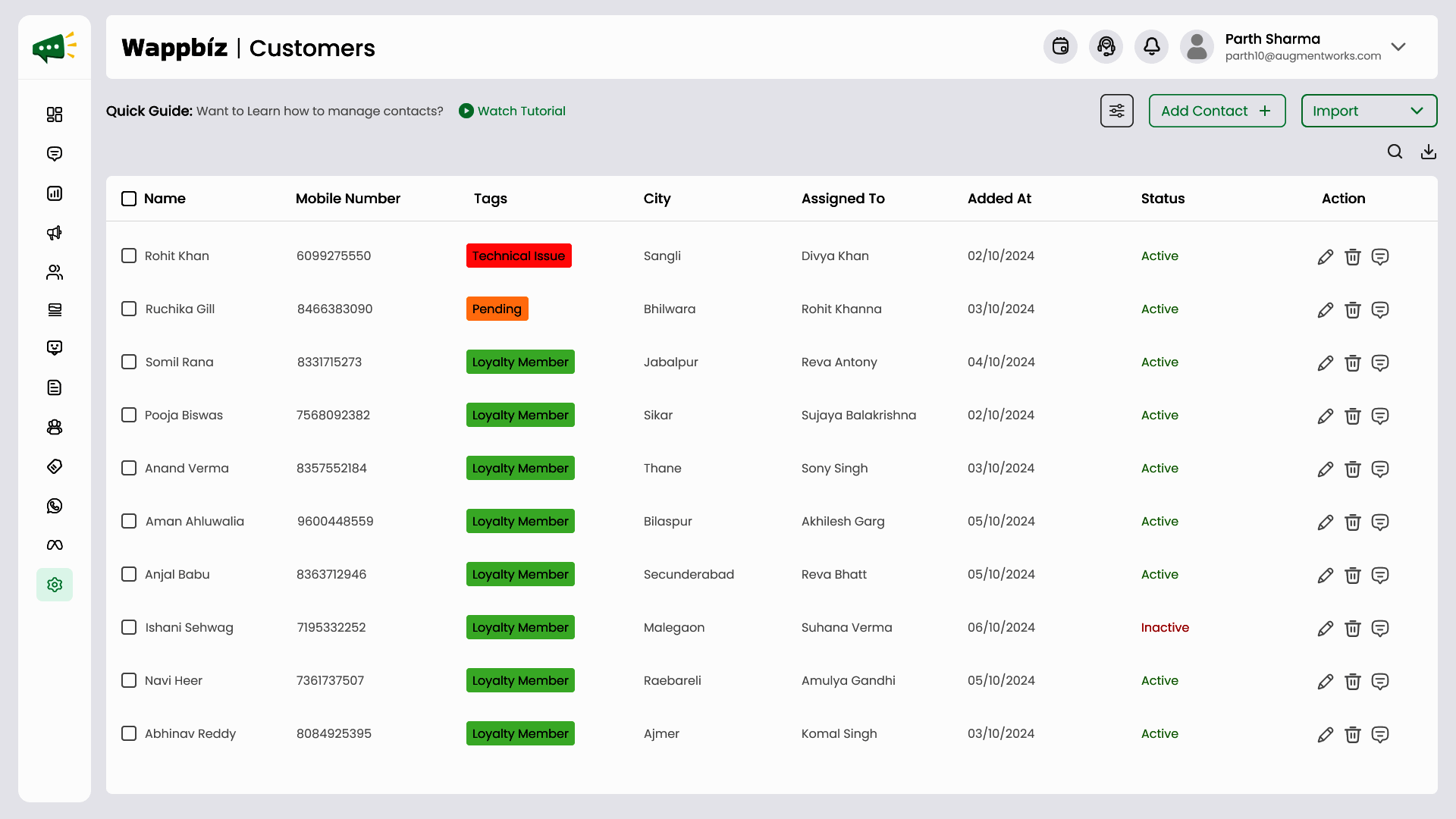Viewport: 1456px width, 819px height.
Task: Open the headset support icon
Action: tap(1106, 47)
